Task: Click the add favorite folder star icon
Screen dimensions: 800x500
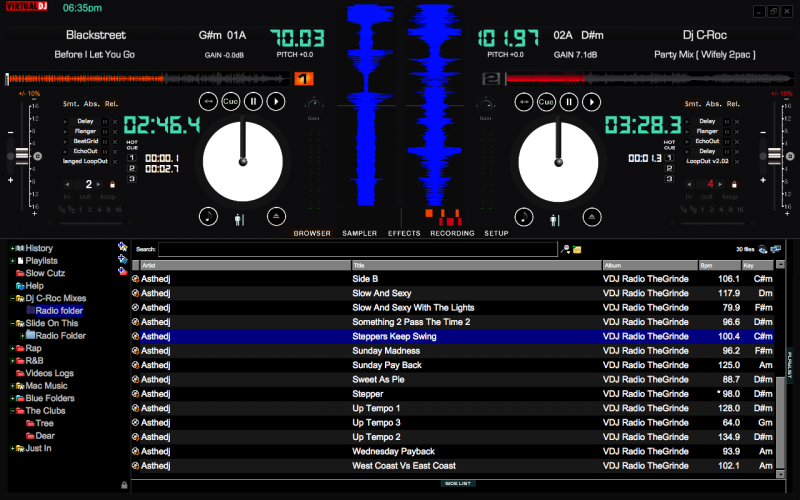Action: point(122,247)
